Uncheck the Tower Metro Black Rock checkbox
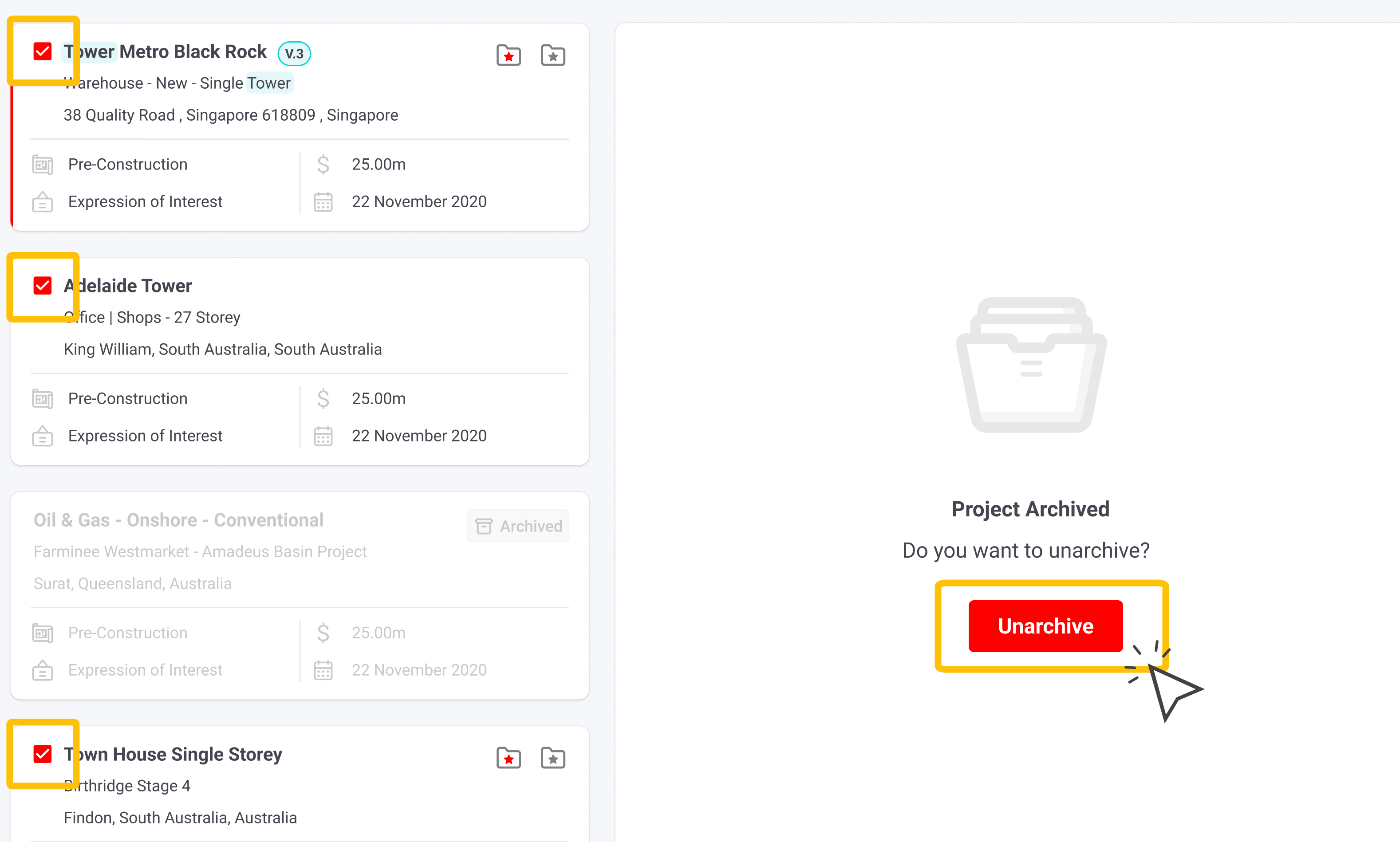 pos(43,51)
